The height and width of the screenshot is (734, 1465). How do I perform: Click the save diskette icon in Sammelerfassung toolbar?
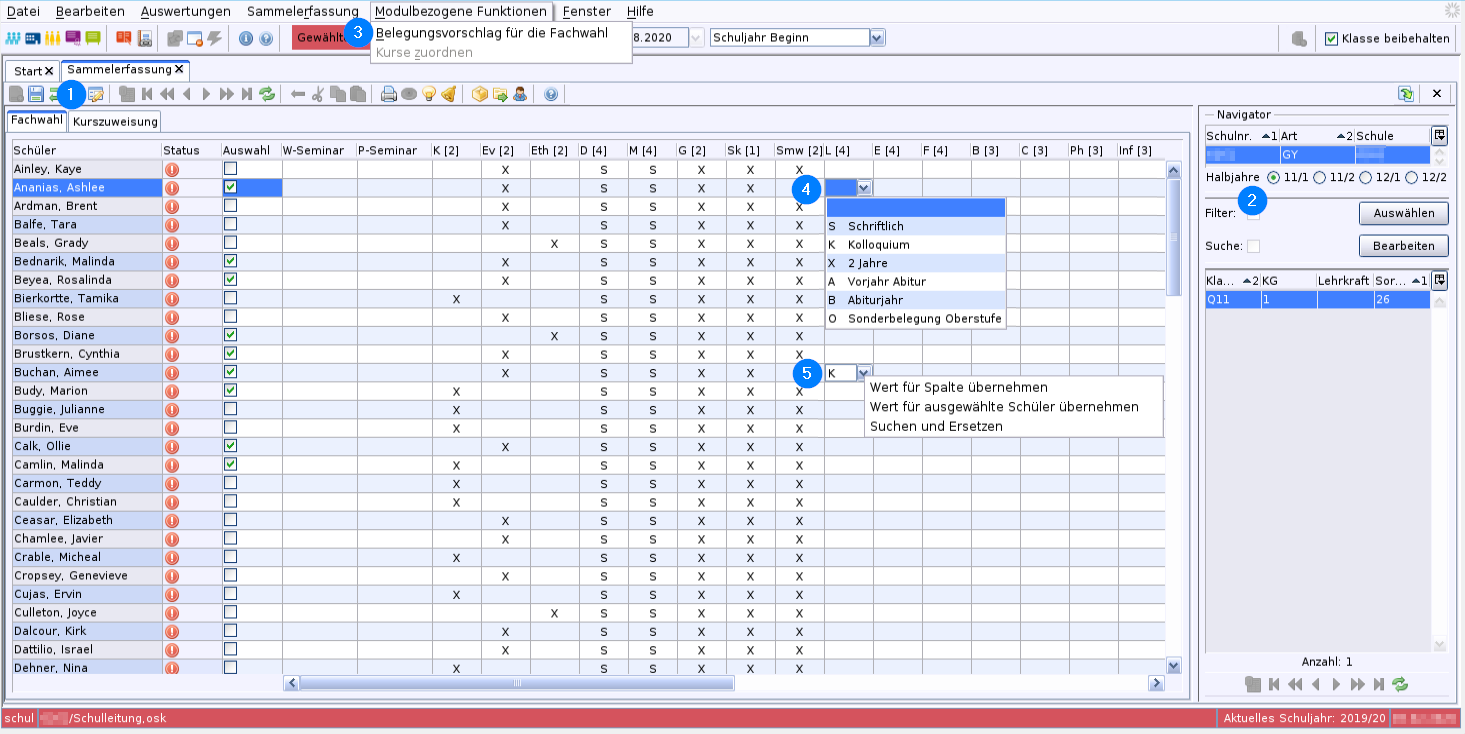click(36, 94)
